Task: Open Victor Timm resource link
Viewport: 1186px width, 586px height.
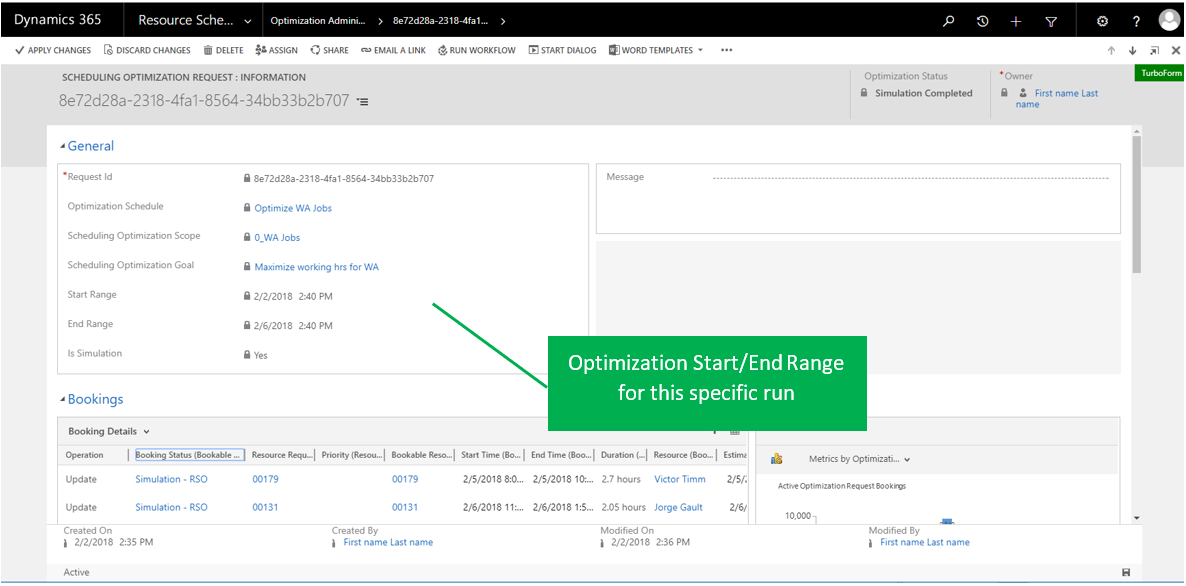Action: [679, 479]
